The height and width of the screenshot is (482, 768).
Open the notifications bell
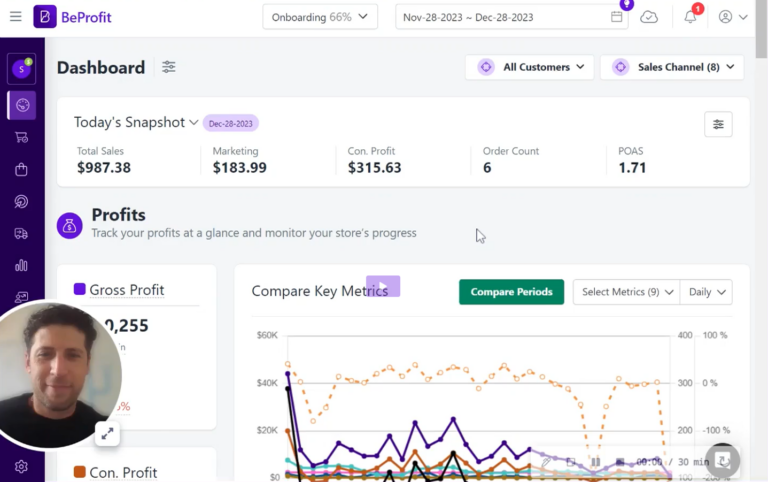690,17
